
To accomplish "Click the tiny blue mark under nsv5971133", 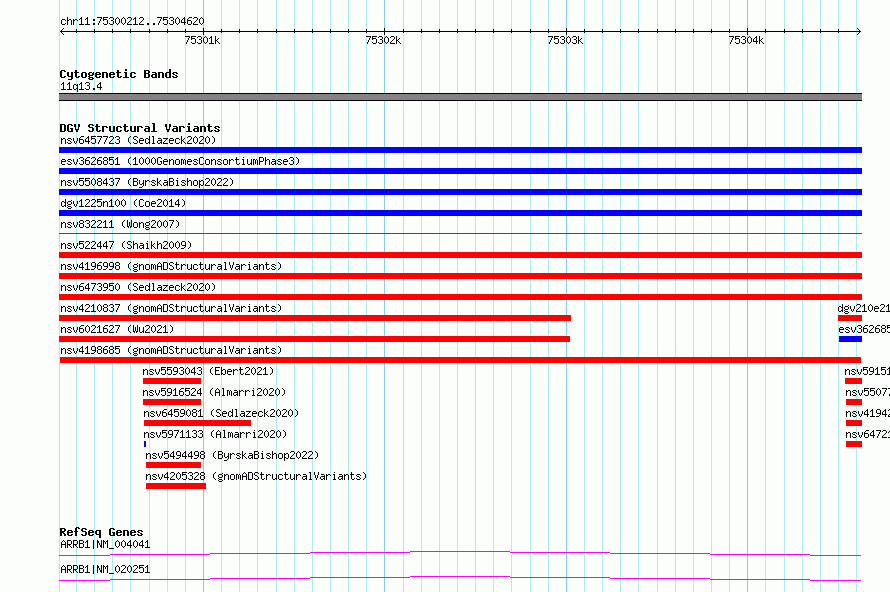I will (x=145, y=444).
